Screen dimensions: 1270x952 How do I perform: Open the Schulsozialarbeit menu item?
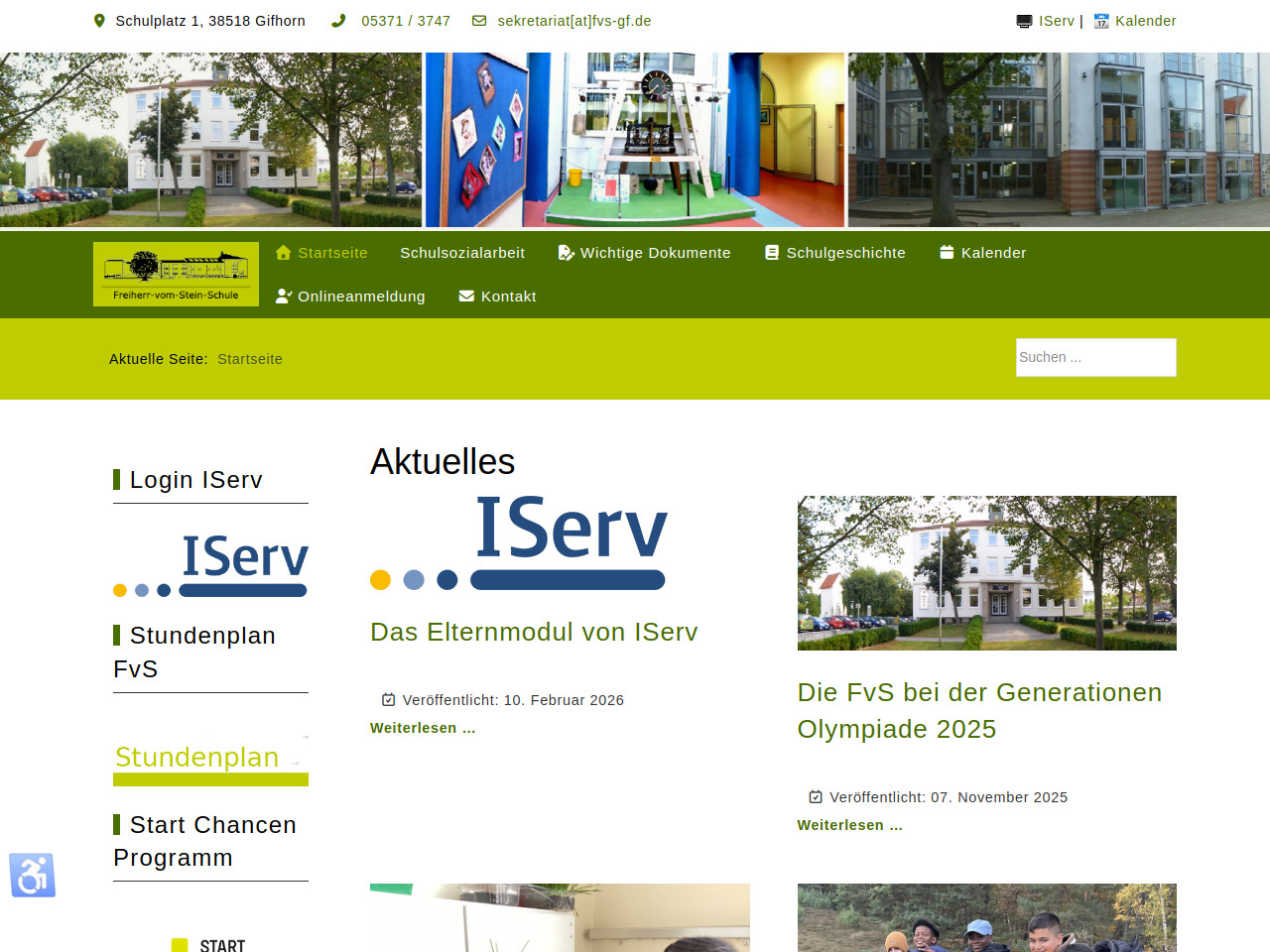click(x=462, y=253)
